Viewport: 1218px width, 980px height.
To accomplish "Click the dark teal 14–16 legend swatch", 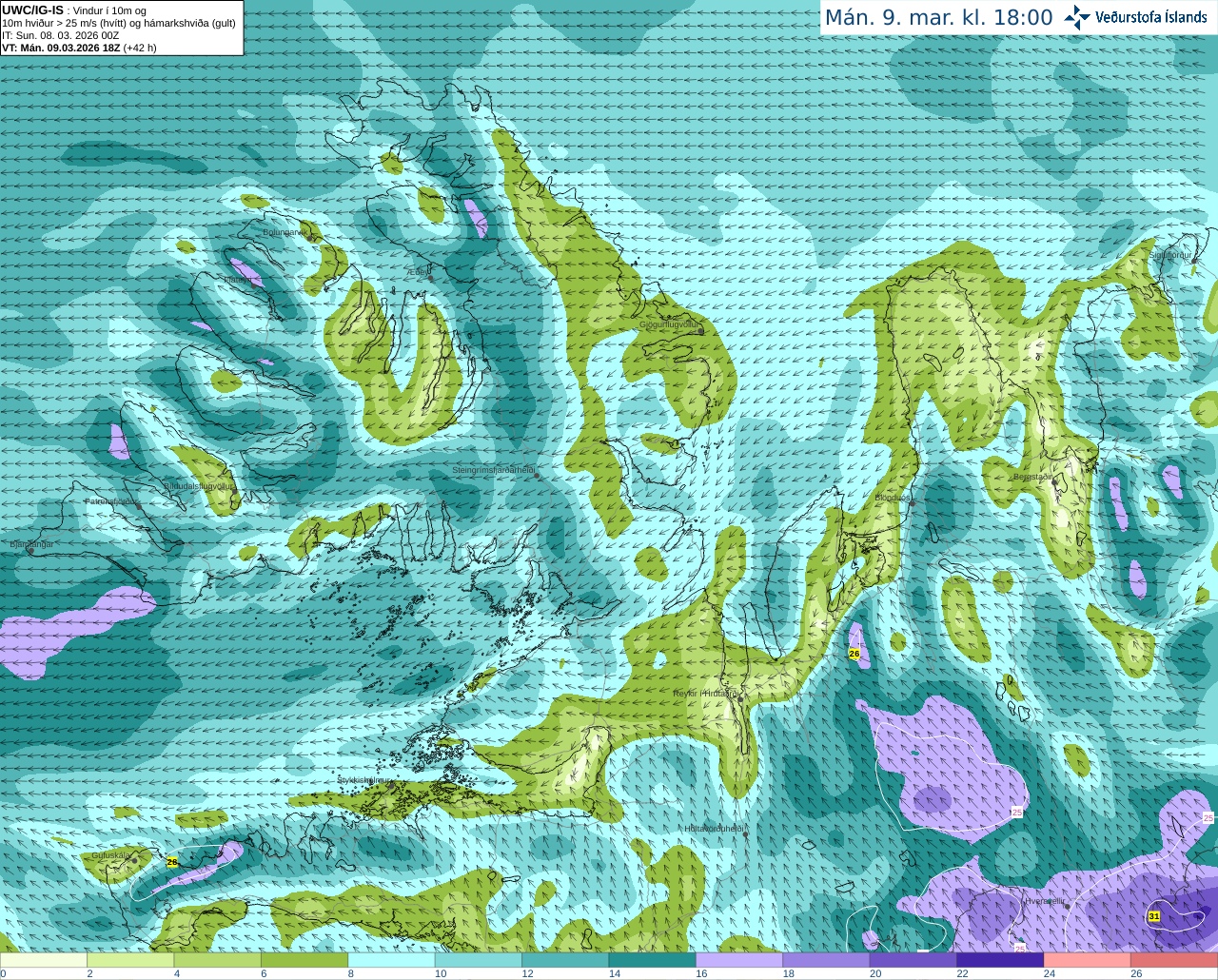I will tap(653, 960).
